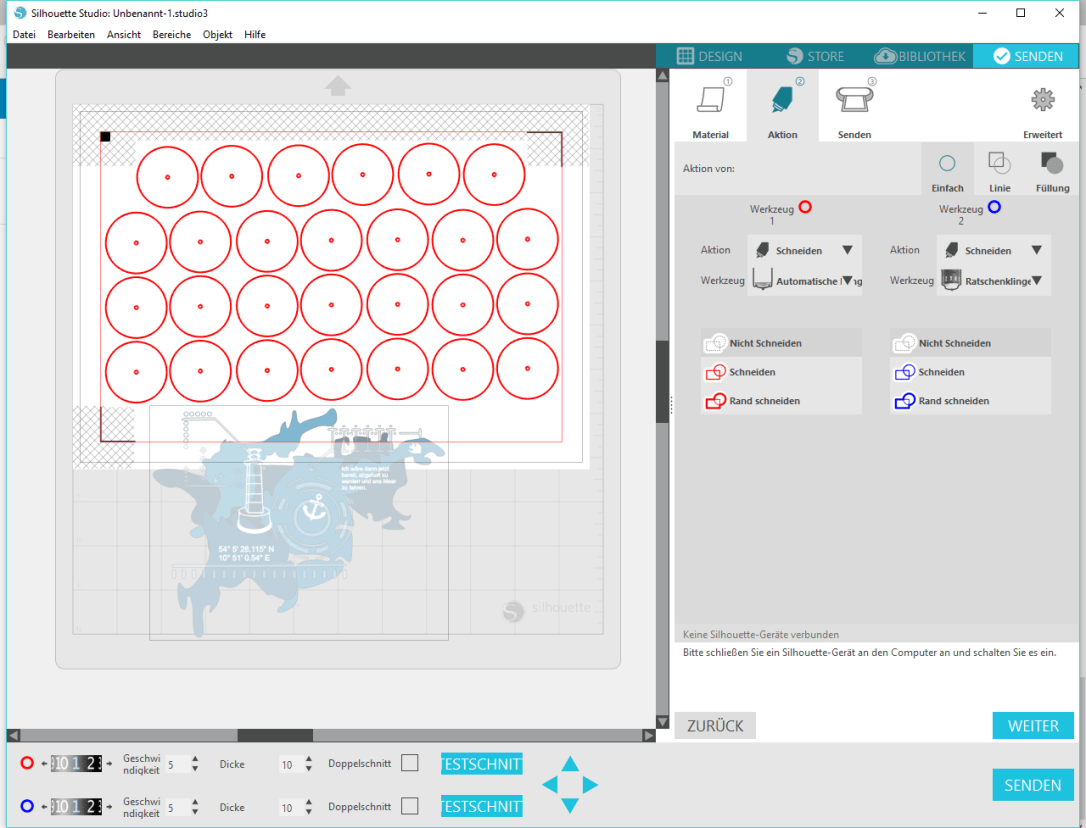The height and width of the screenshot is (828, 1086).
Task: Click the ZURÜCK button
Action: click(x=715, y=726)
